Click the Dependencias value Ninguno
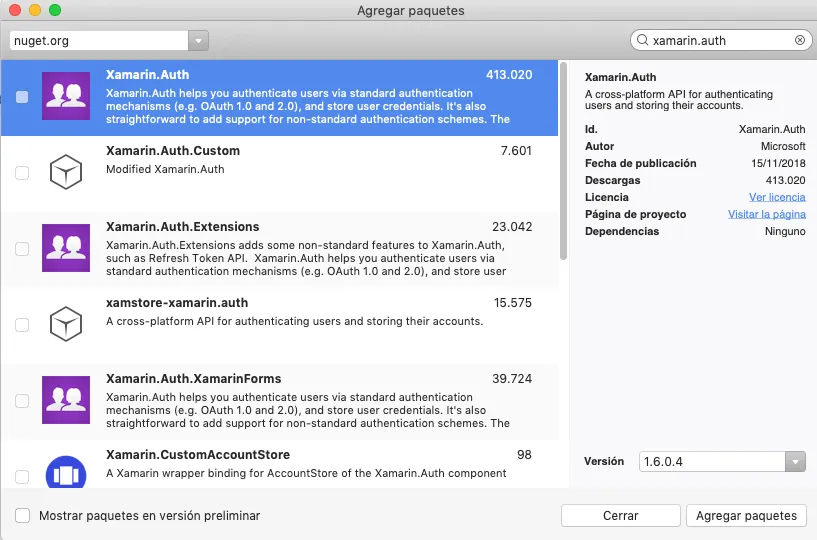The height and width of the screenshot is (540, 817). 785,231
